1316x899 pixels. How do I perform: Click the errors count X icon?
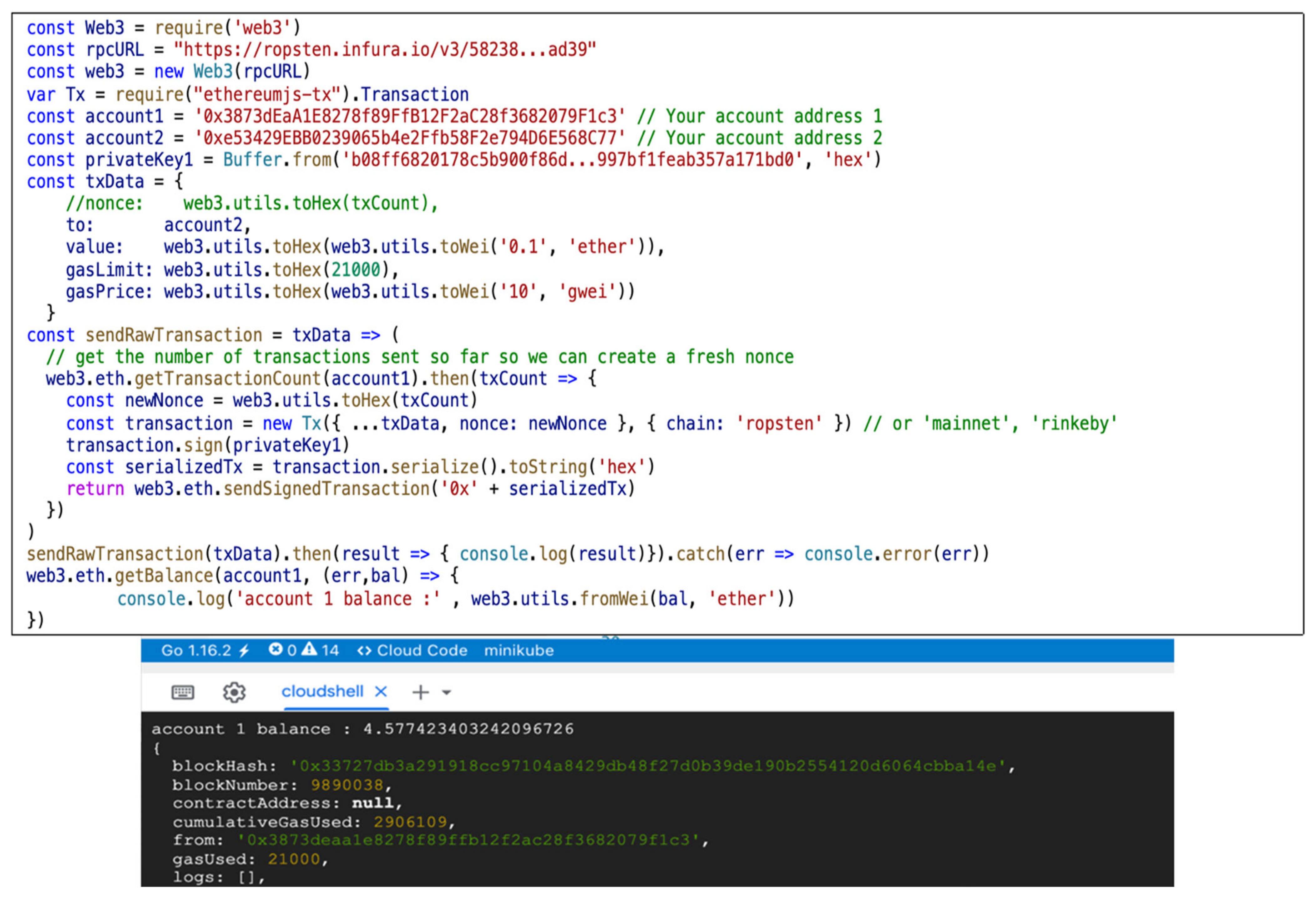(275, 649)
